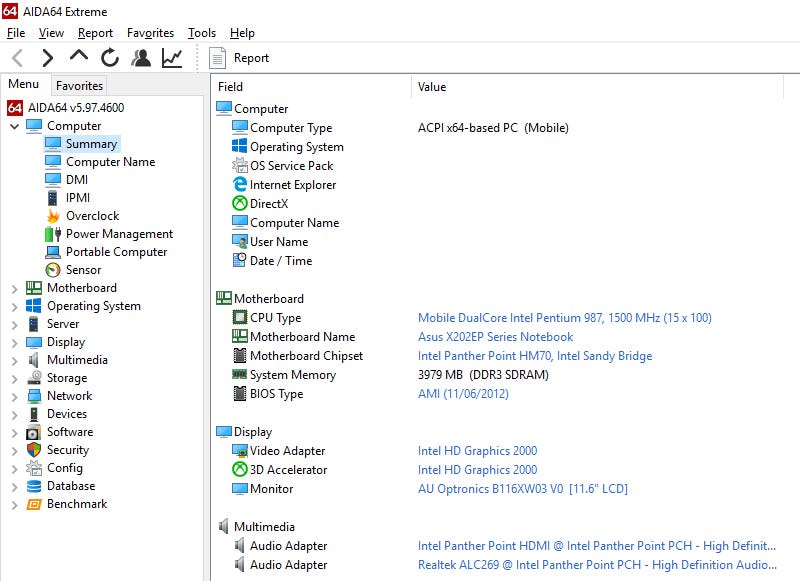Open Sensor gauge item in tree

[x=83, y=270]
